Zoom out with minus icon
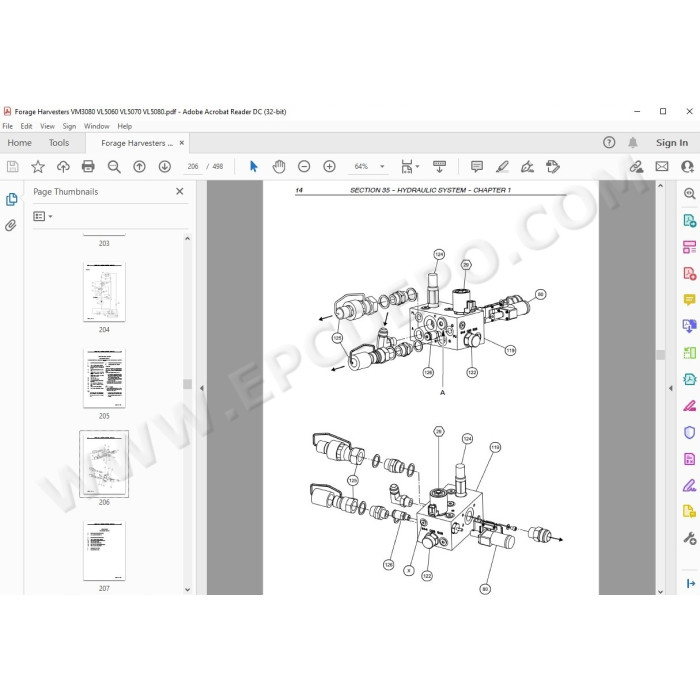This screenshot has height=700, width=700. [304, 167]
